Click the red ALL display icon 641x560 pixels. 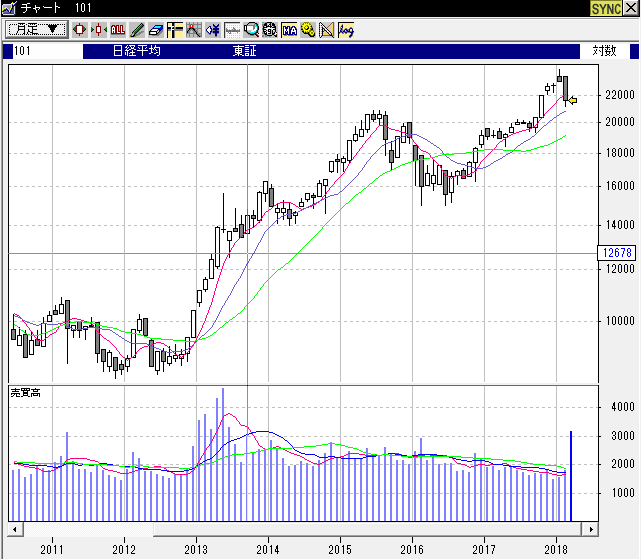tap(118, 30)
